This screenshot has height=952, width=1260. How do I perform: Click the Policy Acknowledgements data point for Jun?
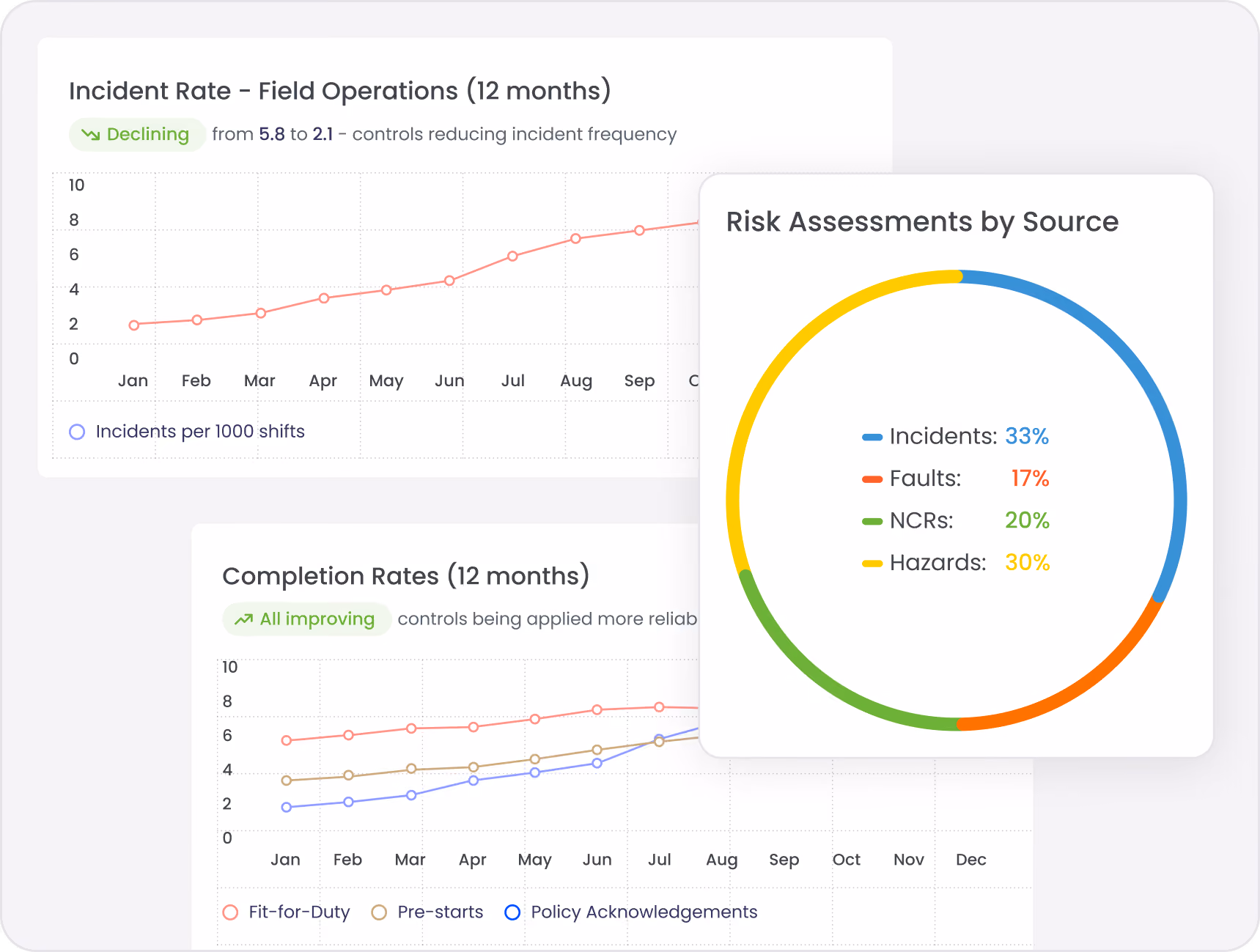click(x=597, y=763)
